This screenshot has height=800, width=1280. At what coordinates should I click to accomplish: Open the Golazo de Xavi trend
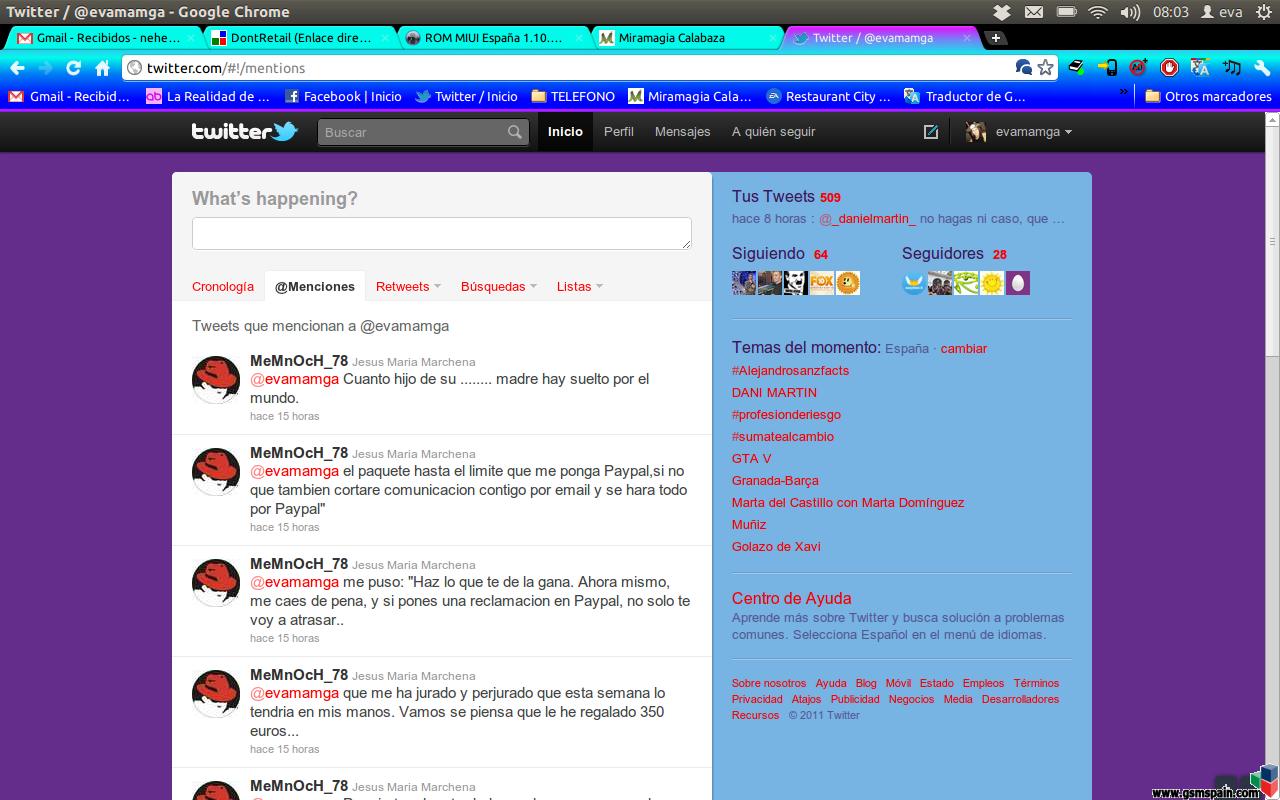(776, 547)
